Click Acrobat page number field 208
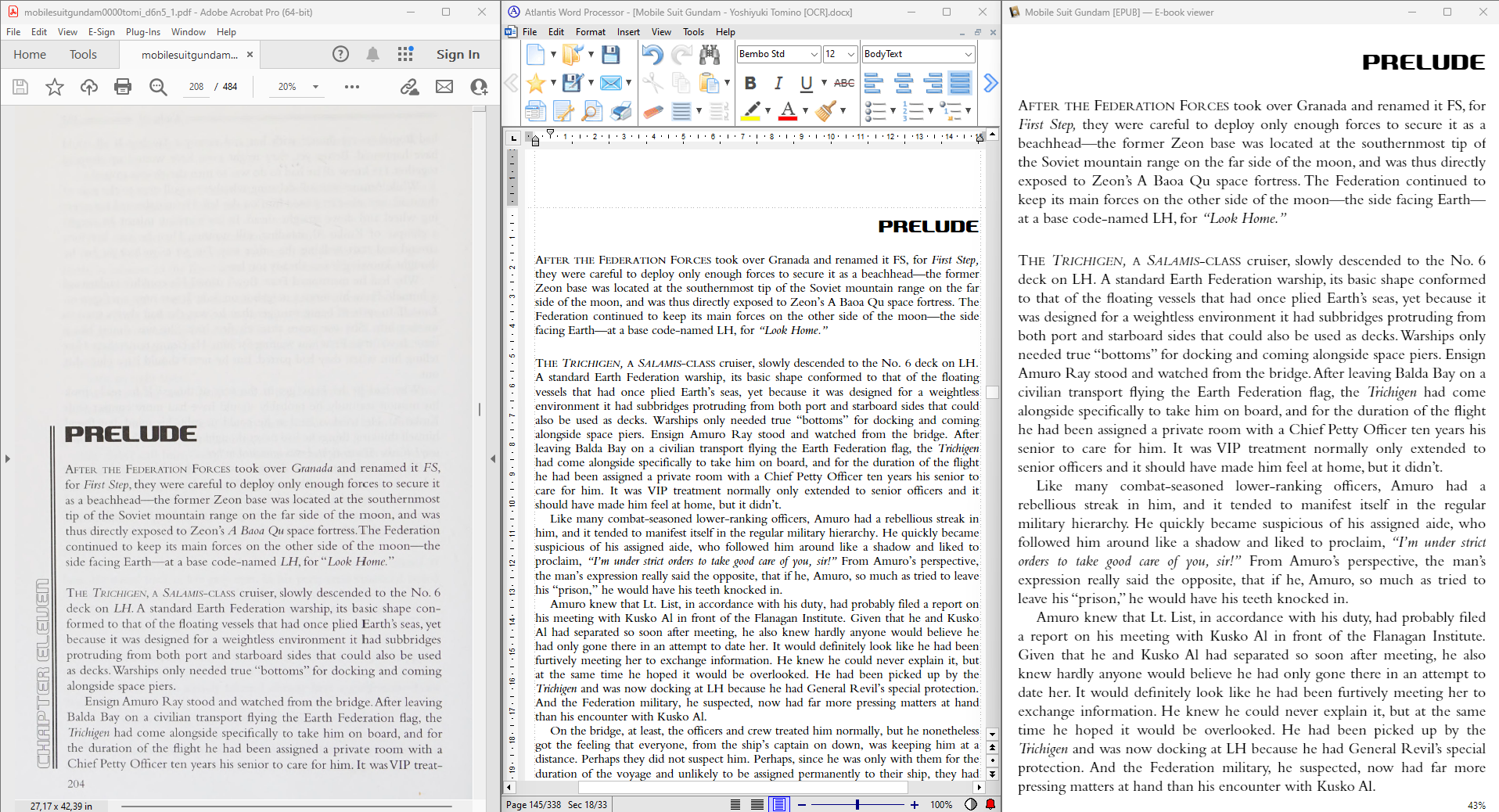1499x812 pixels. pyautogui.click(x=196, y=87)
